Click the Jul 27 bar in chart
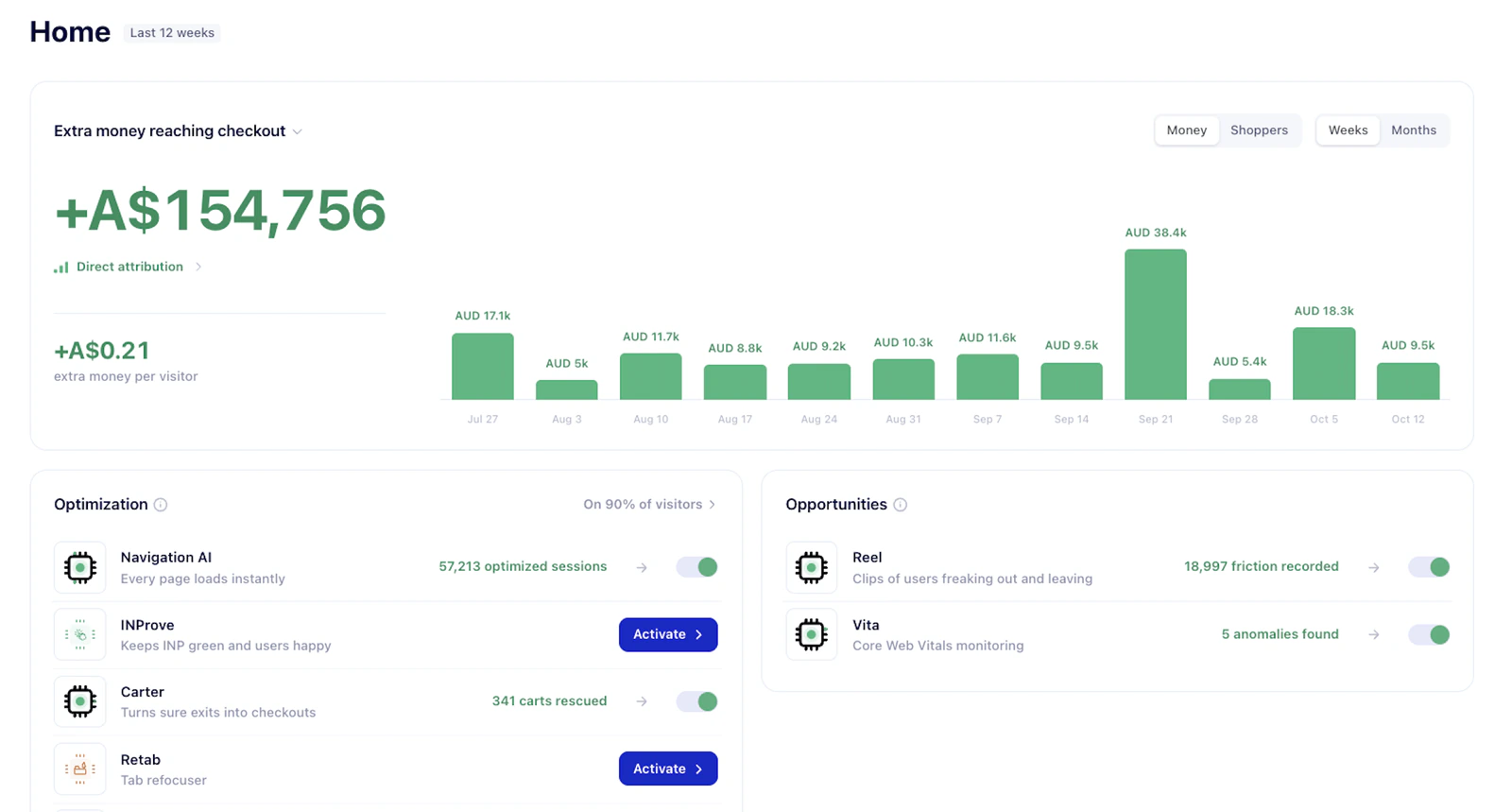 [483, 367]
